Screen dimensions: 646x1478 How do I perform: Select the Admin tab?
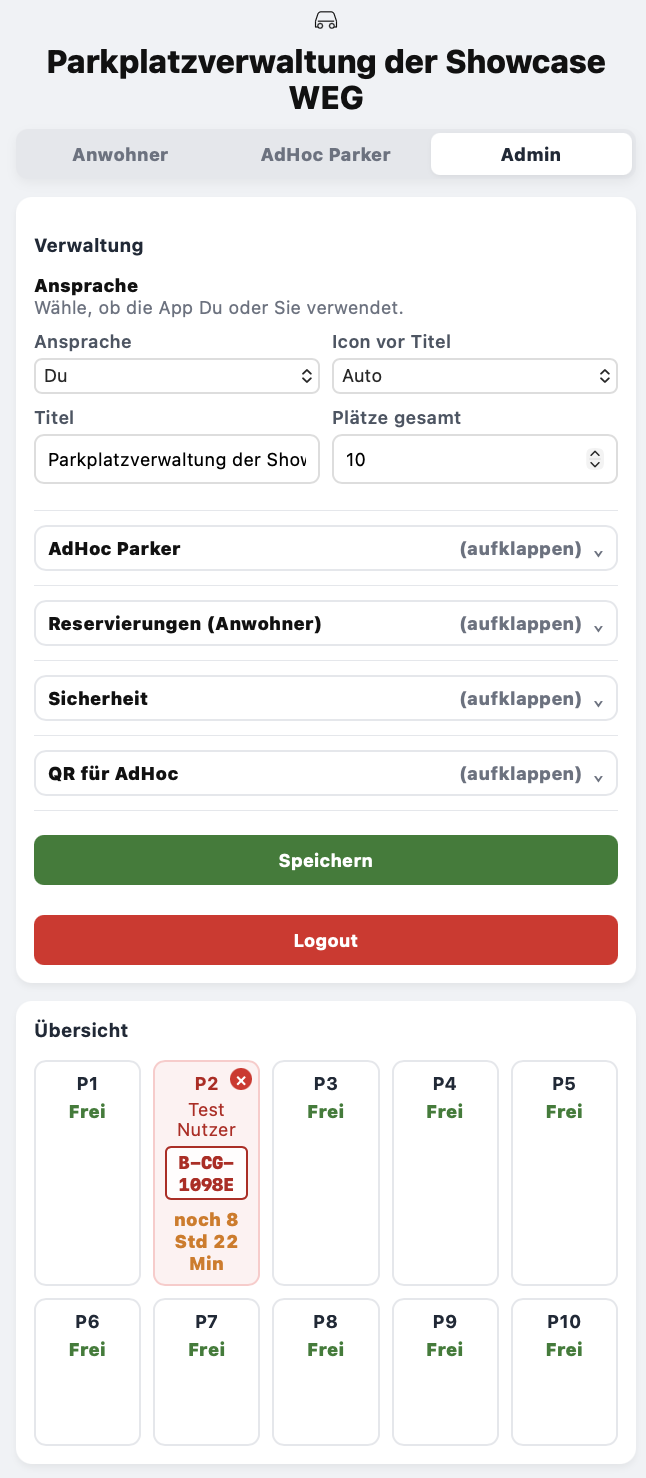531,154
